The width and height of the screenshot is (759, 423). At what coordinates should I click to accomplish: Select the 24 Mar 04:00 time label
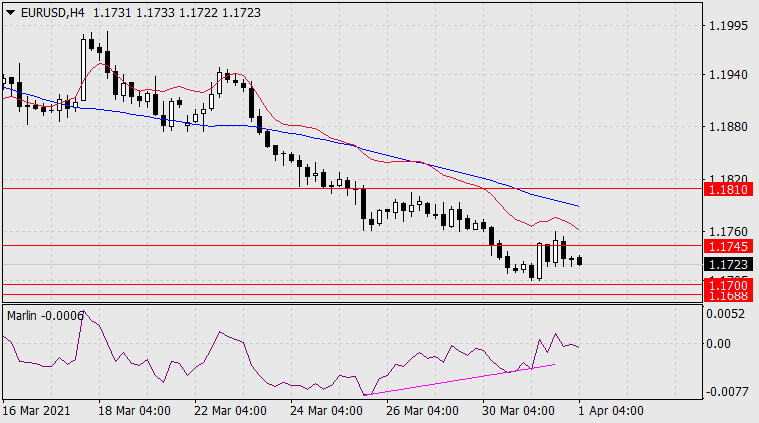click(326, 411)
